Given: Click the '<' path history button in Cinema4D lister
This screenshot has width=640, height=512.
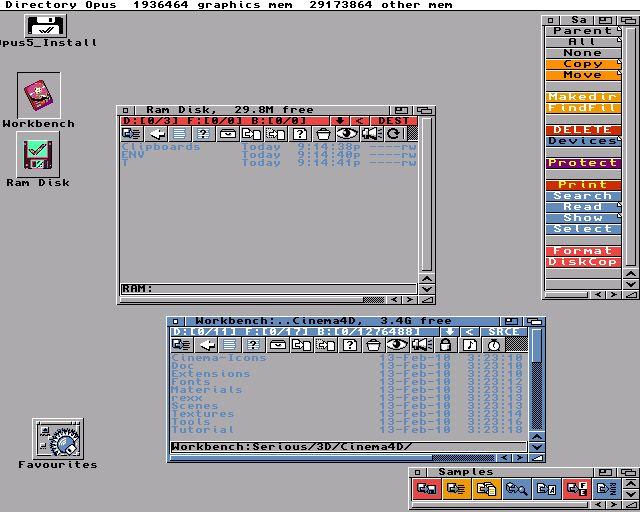Looking at the screenshot, I should pyautogui.click(x=469, y=332).
